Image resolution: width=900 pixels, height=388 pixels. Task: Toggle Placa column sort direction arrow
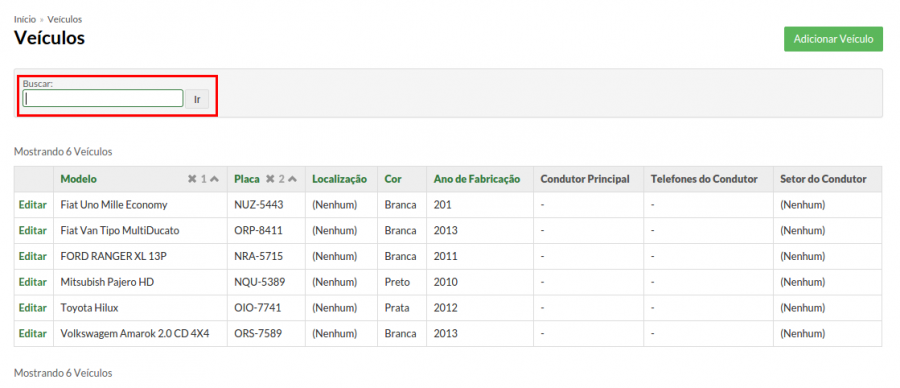tap(292, 179)
